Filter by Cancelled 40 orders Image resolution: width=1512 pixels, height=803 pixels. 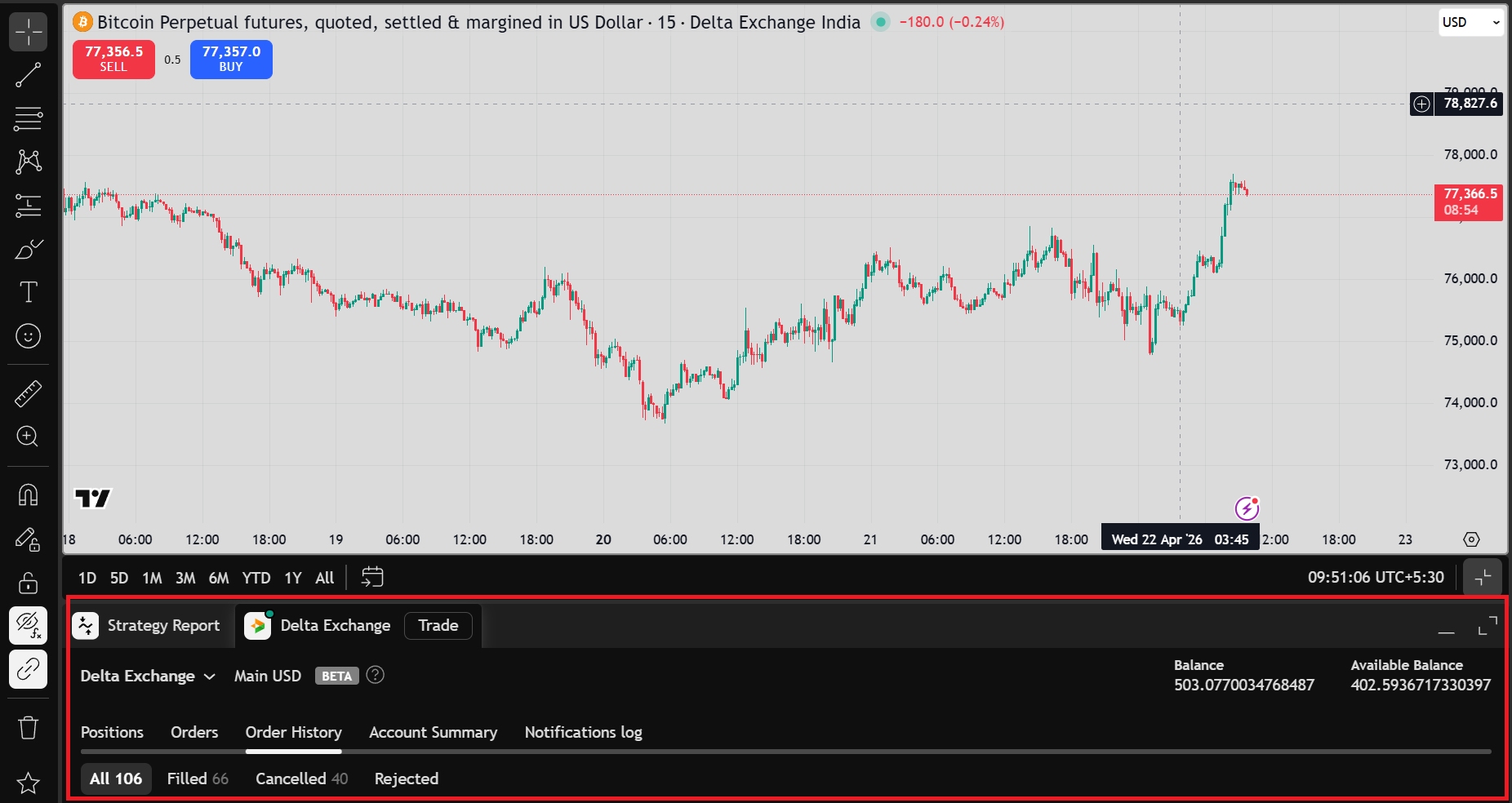pyautogui.click(x=301, y=779)
